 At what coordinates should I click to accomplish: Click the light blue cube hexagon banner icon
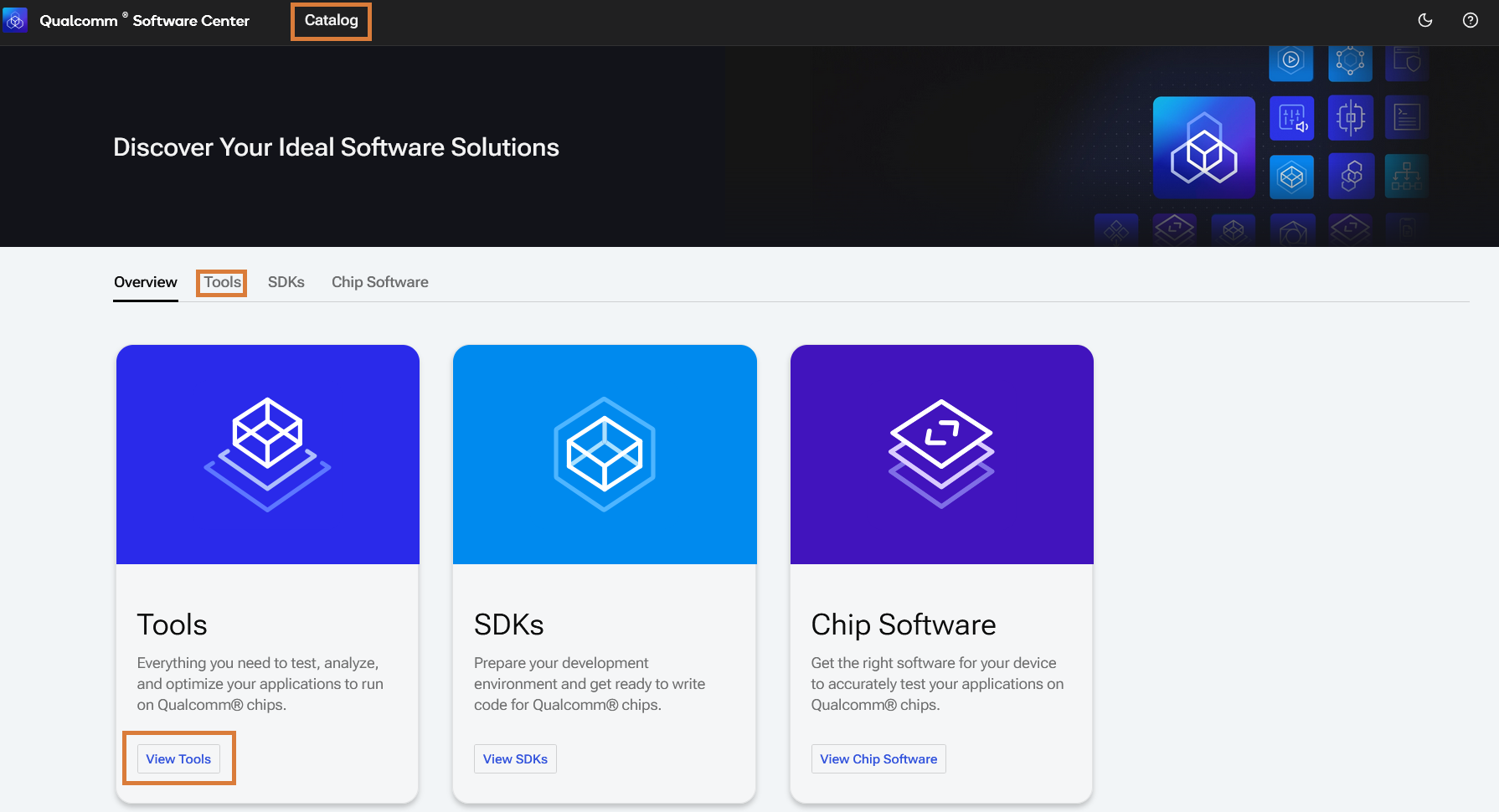1292,177
